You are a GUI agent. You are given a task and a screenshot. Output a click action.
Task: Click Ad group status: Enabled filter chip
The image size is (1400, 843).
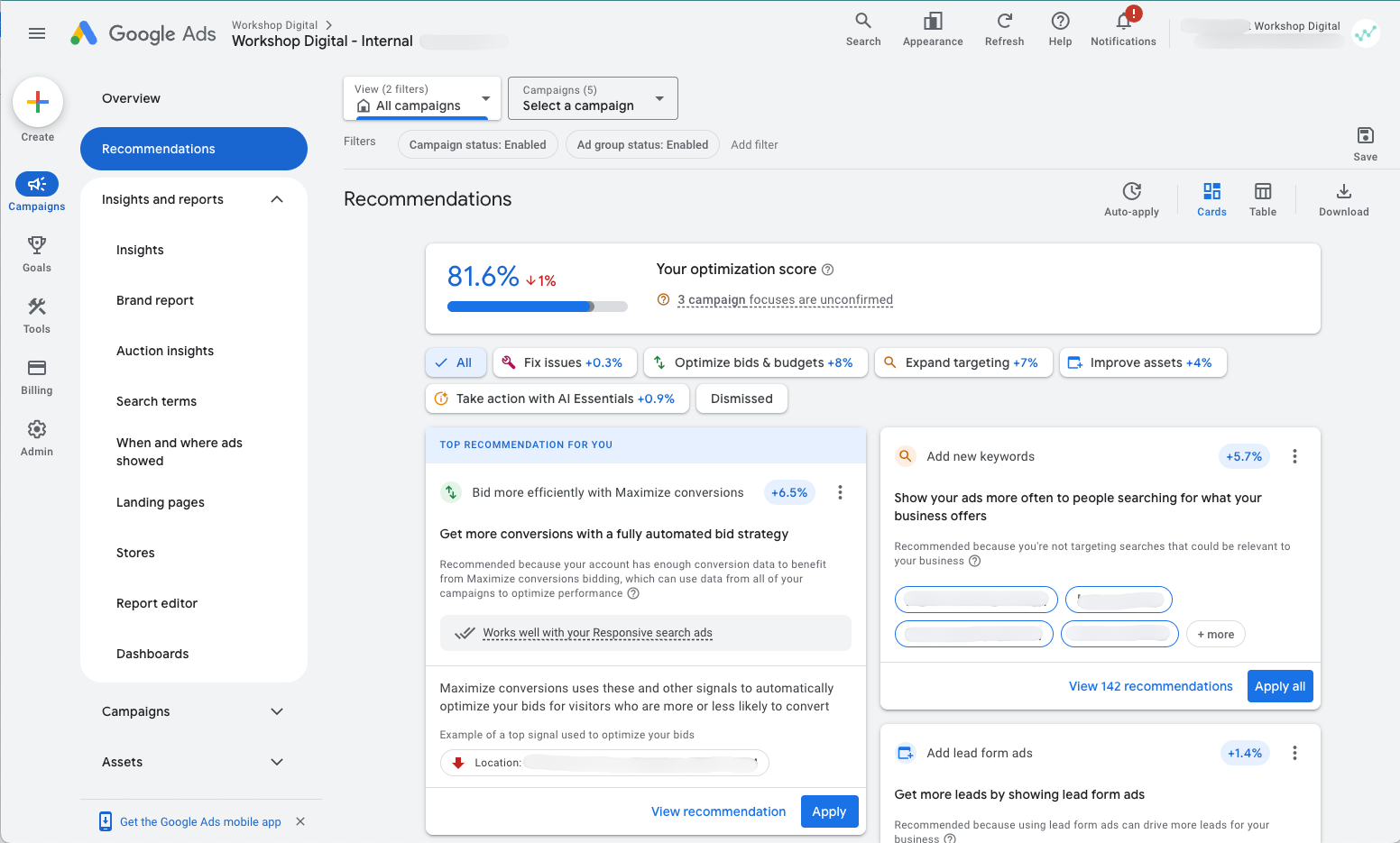click(642, 144)
